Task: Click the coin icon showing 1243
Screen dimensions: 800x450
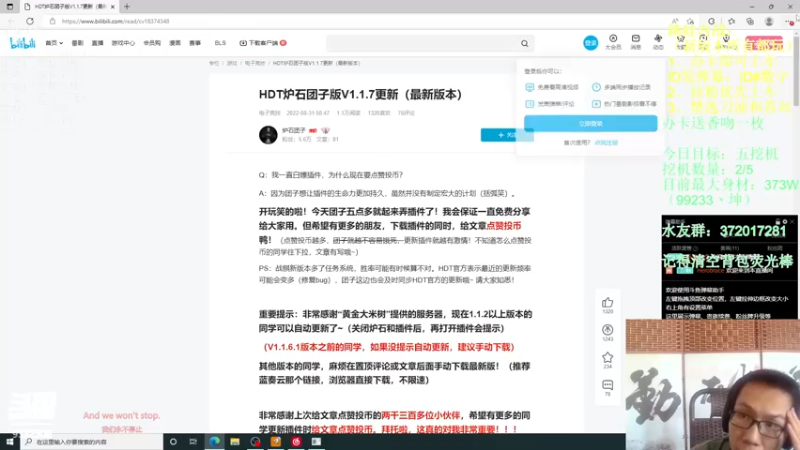Action: 607,330
